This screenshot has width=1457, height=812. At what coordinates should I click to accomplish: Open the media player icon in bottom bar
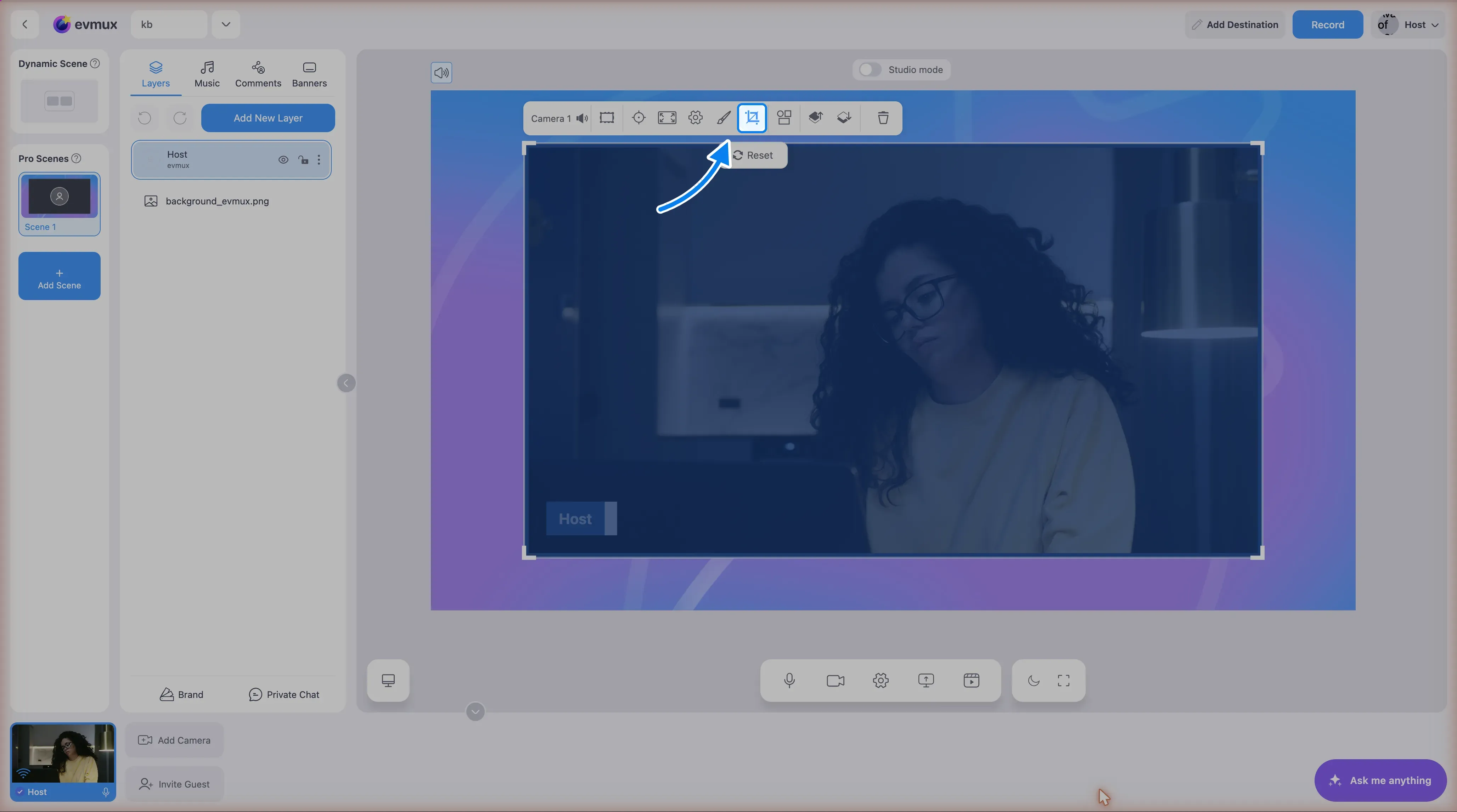tap(971, 680)
